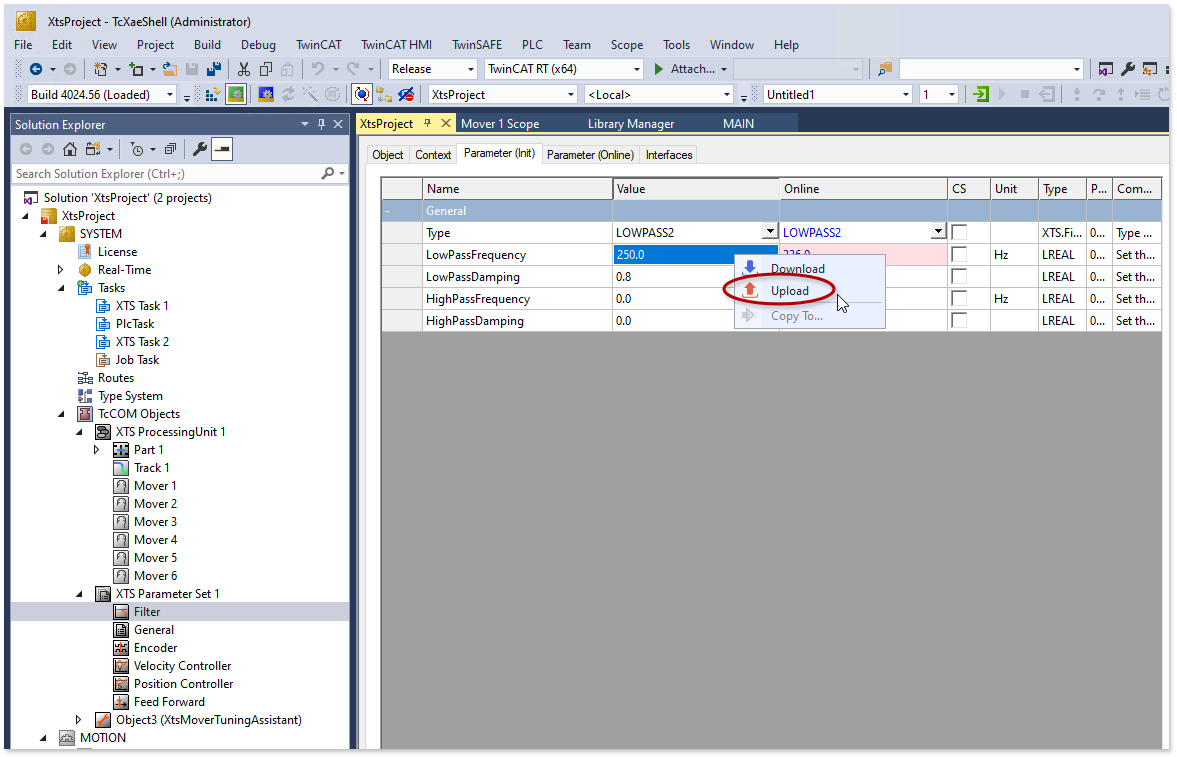Click the Find in Files icon

(885, 69)
